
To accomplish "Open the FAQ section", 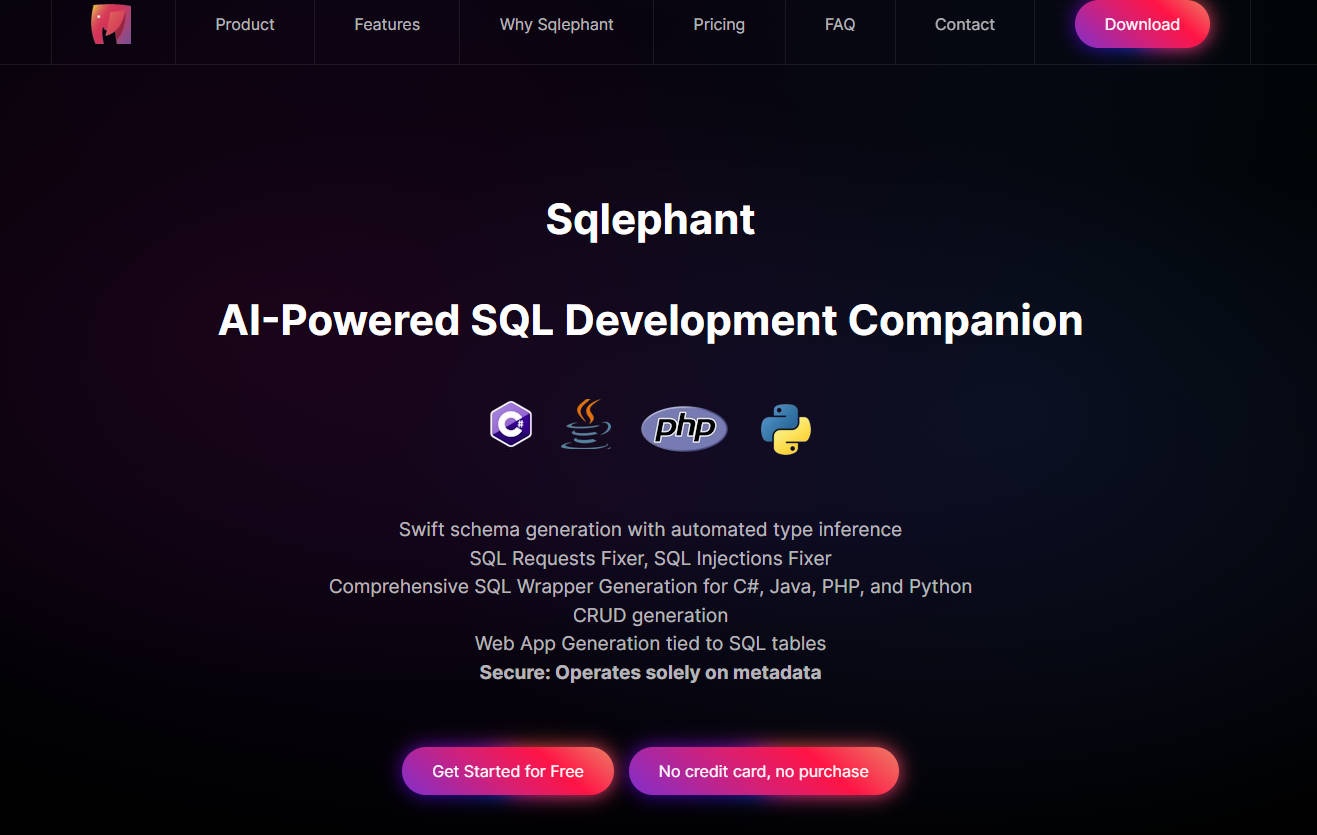I will [x=840, y=24].
